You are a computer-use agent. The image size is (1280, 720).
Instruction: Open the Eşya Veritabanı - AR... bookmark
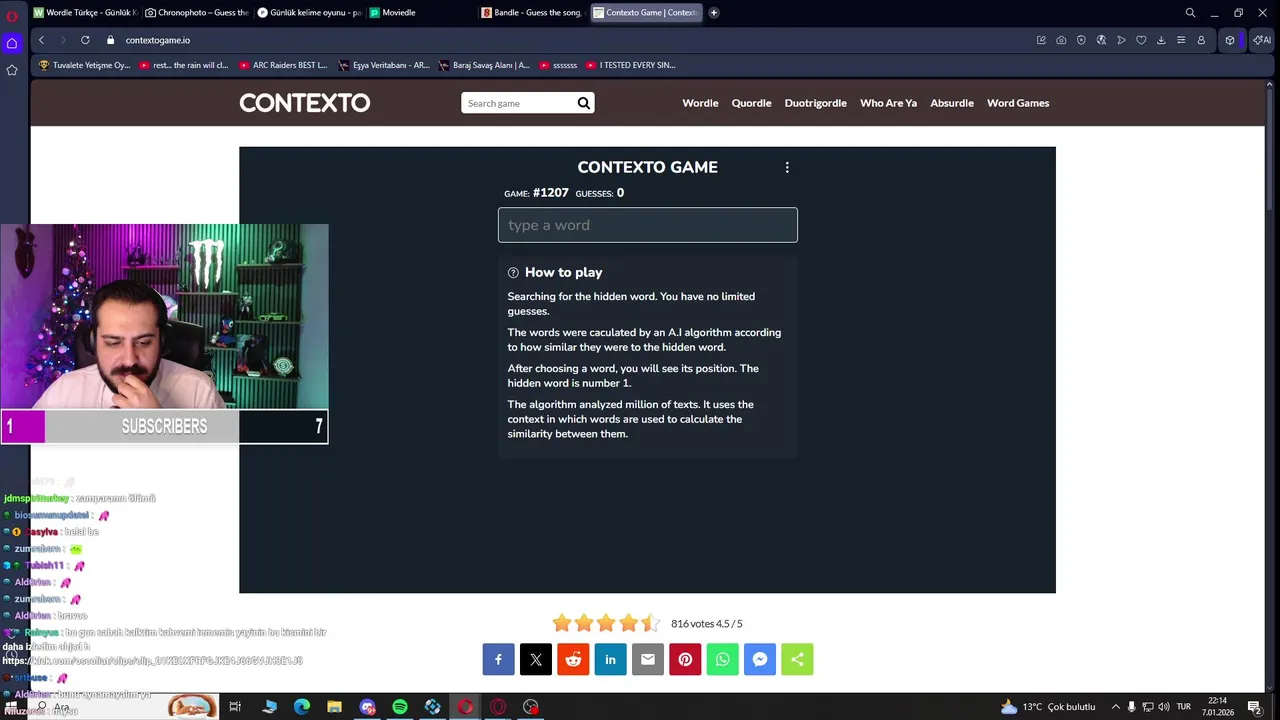pyautogui.click(x=384, y=65)
